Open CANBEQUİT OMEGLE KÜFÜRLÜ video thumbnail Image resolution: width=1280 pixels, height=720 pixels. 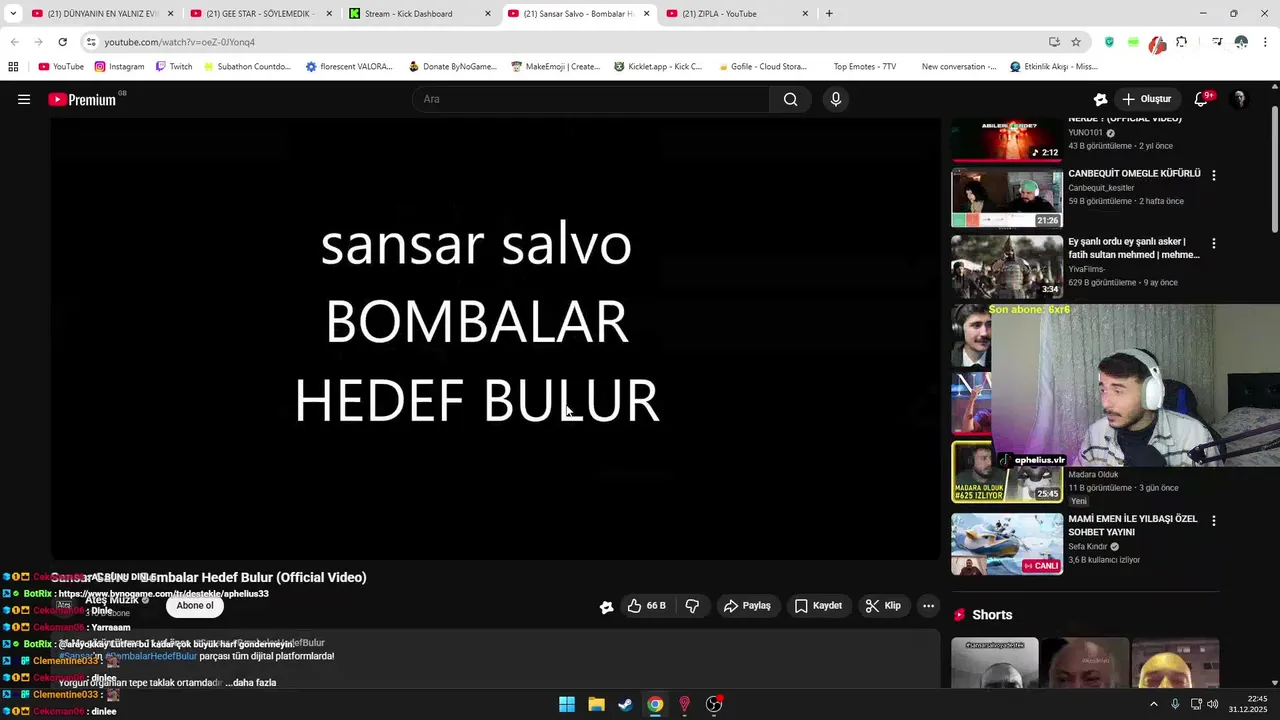[x=1007, y=197]
